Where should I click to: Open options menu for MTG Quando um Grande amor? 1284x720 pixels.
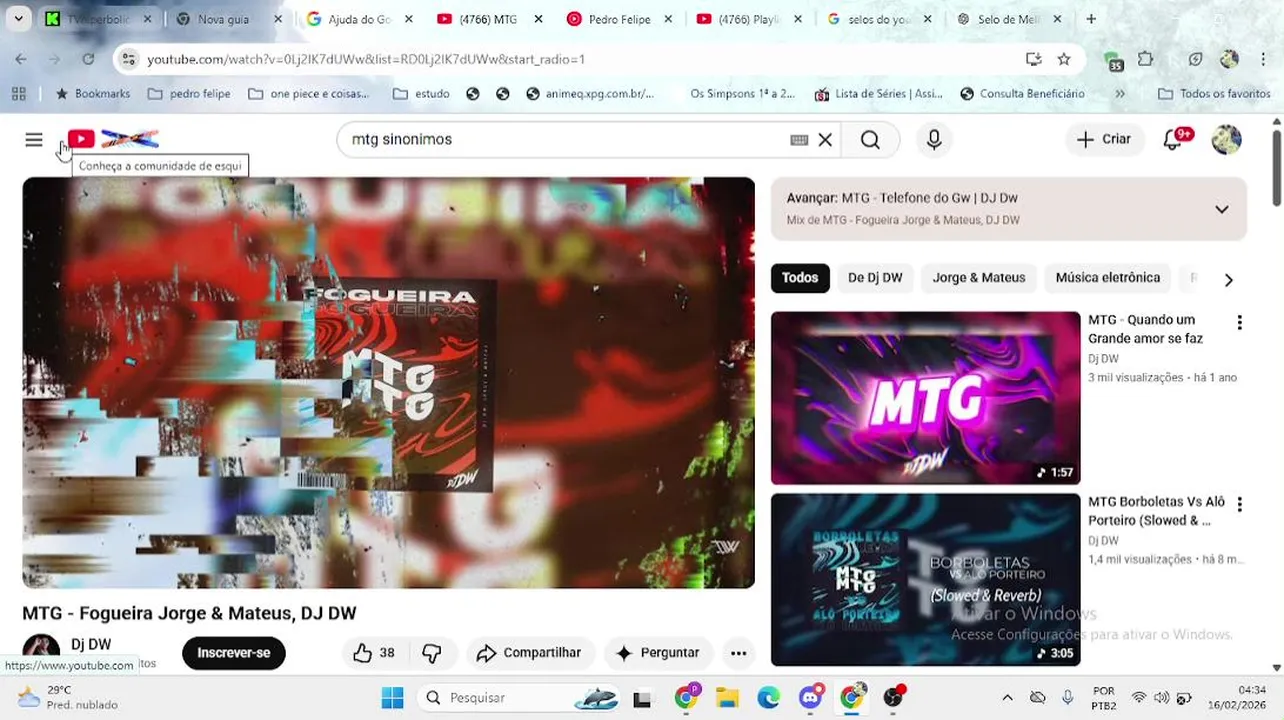click(x=1239, y=323)
